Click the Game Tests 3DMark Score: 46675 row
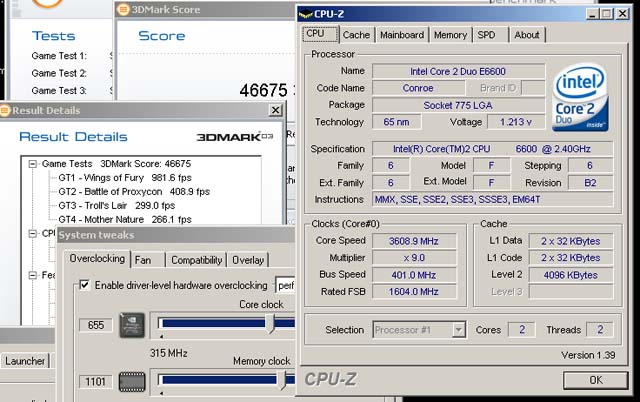The height and width of the screenshot is (402, 640). 116,164
